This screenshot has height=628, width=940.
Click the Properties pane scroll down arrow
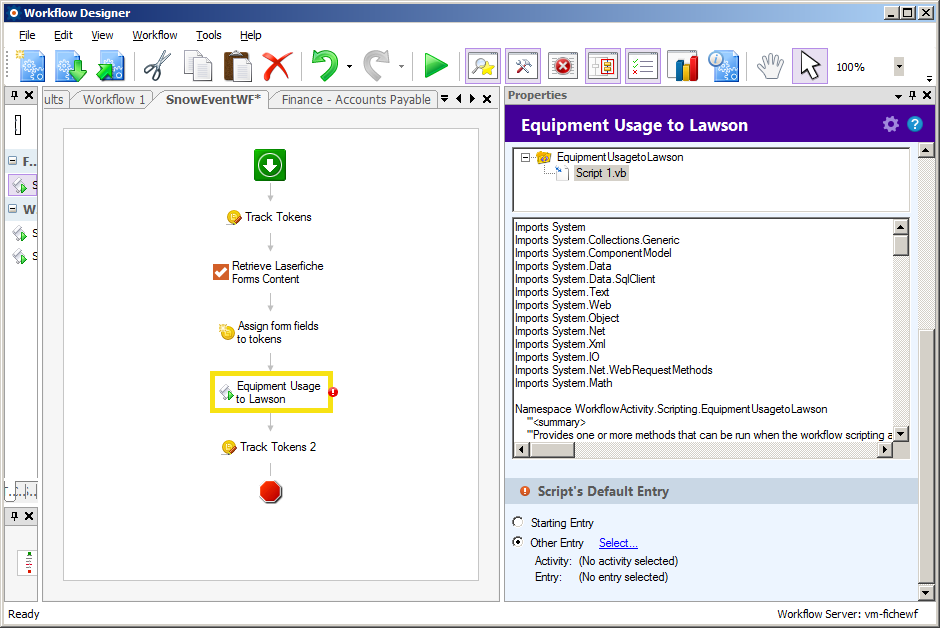926,593
